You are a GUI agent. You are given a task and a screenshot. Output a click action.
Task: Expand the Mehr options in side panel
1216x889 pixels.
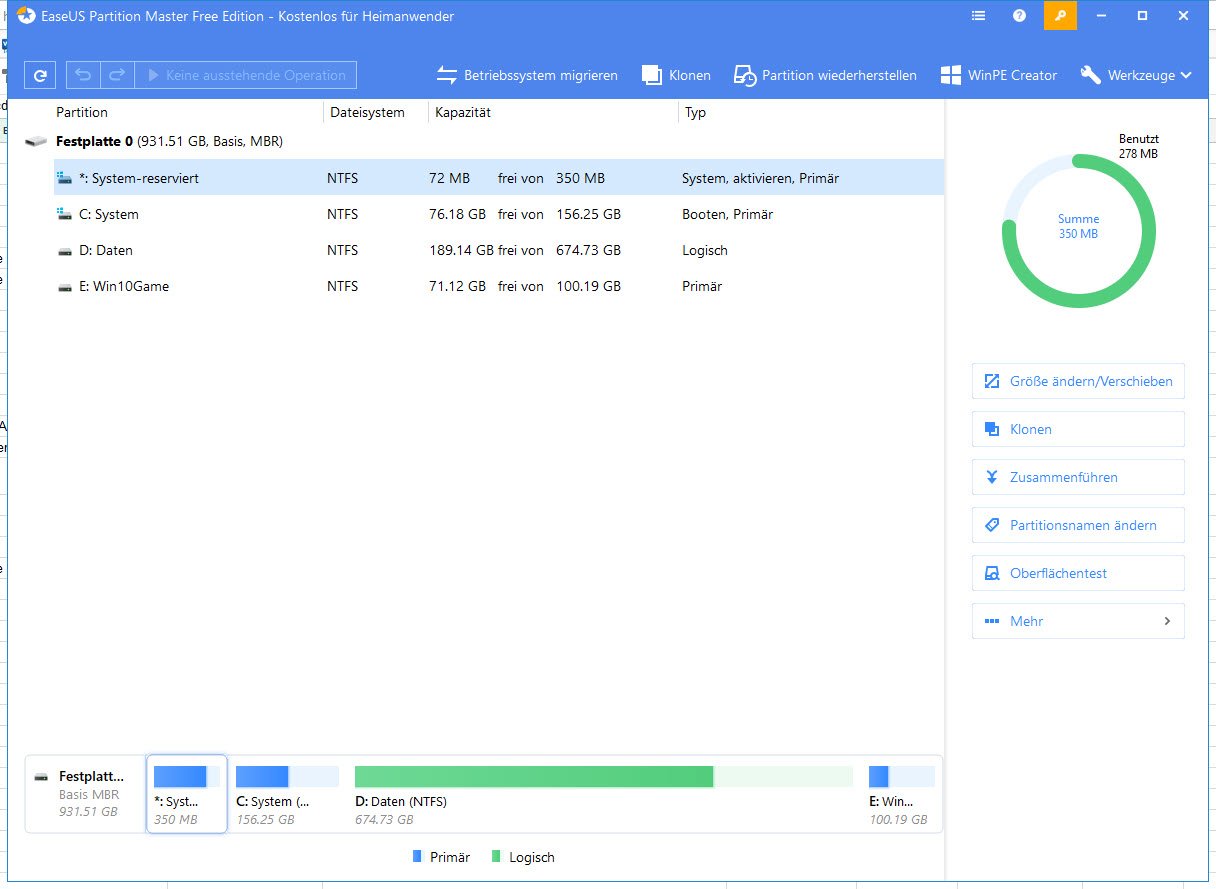coord(1077,621)
